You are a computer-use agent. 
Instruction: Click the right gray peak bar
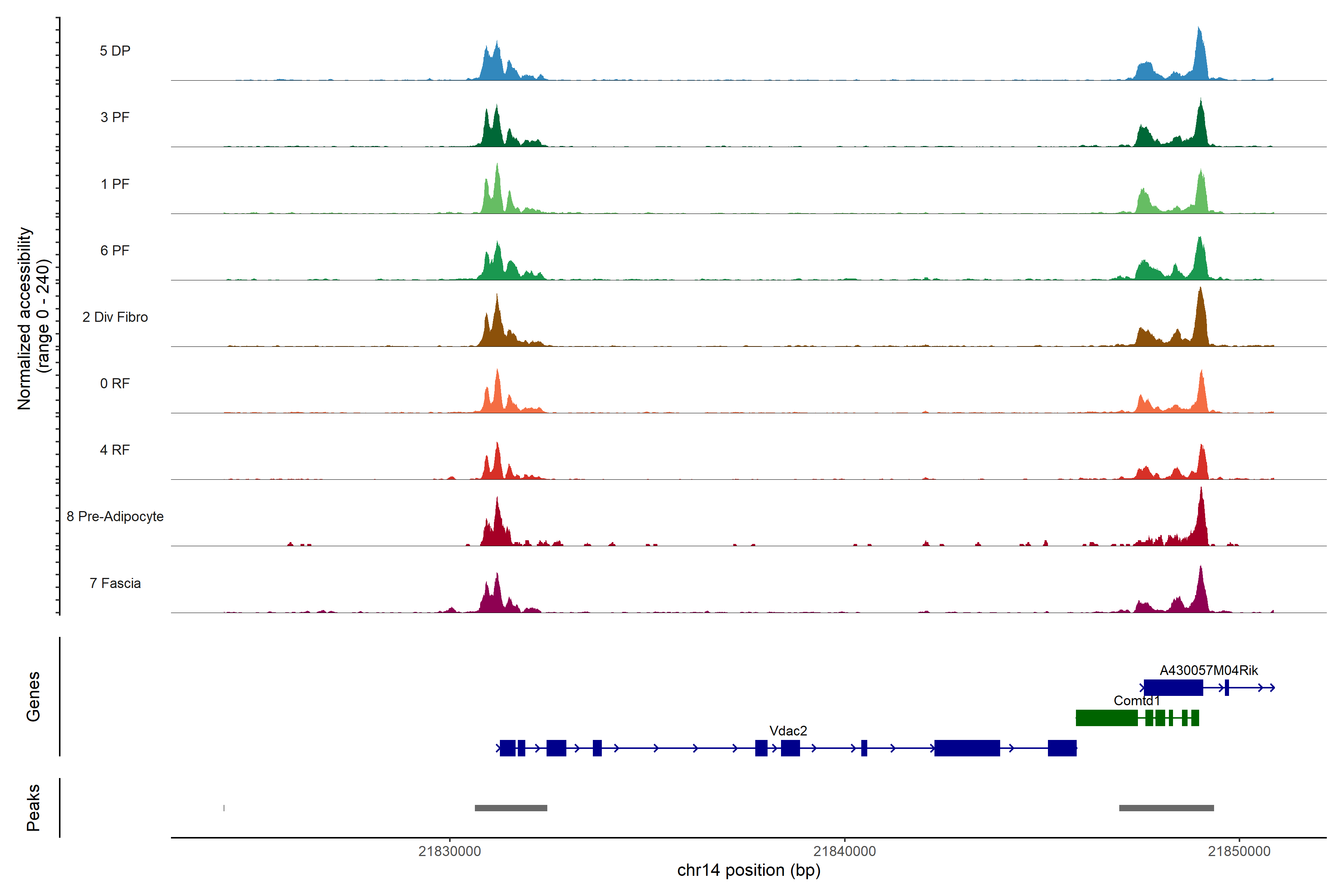tap(1166, 808)
